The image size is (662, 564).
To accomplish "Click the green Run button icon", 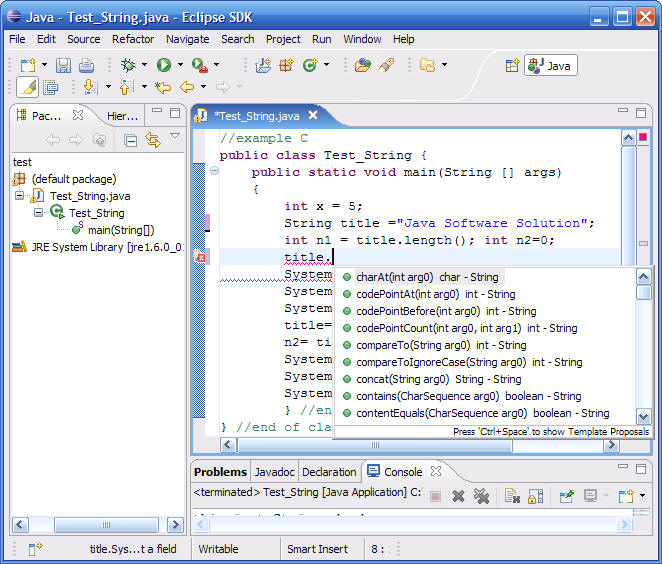I will click(x=163, y=65).
